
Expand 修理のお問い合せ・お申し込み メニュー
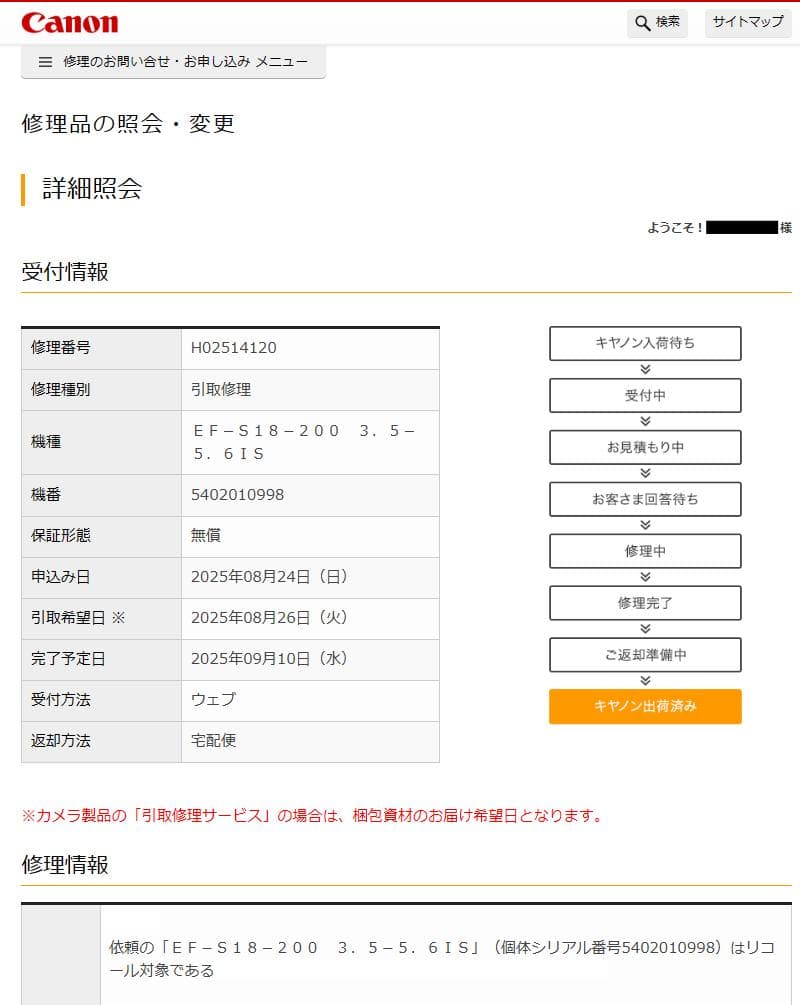click(185, 62)
